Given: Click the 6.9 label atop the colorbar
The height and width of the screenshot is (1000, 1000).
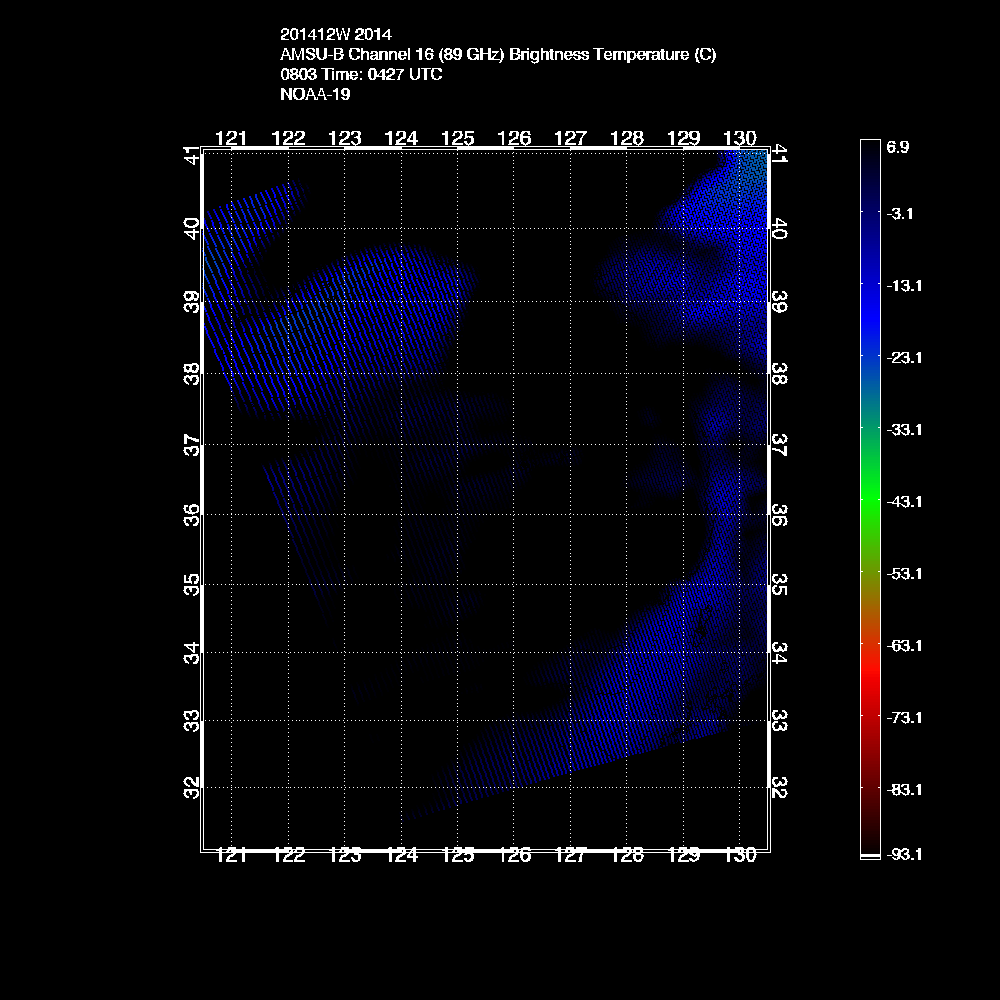Looking at the screenshot, I should [x=897, y=147].
